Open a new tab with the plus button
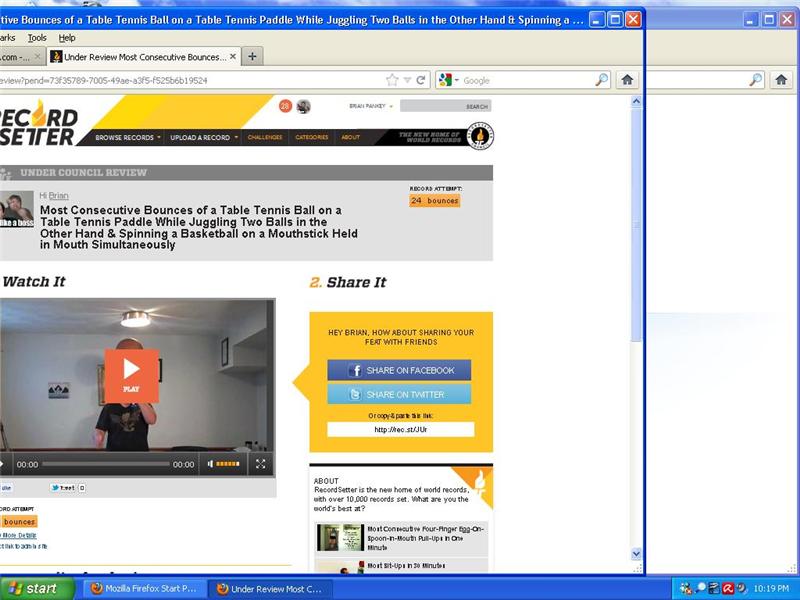Image resolution: width=800 pixels, height=600 pixels. click(x=252, y=56)
